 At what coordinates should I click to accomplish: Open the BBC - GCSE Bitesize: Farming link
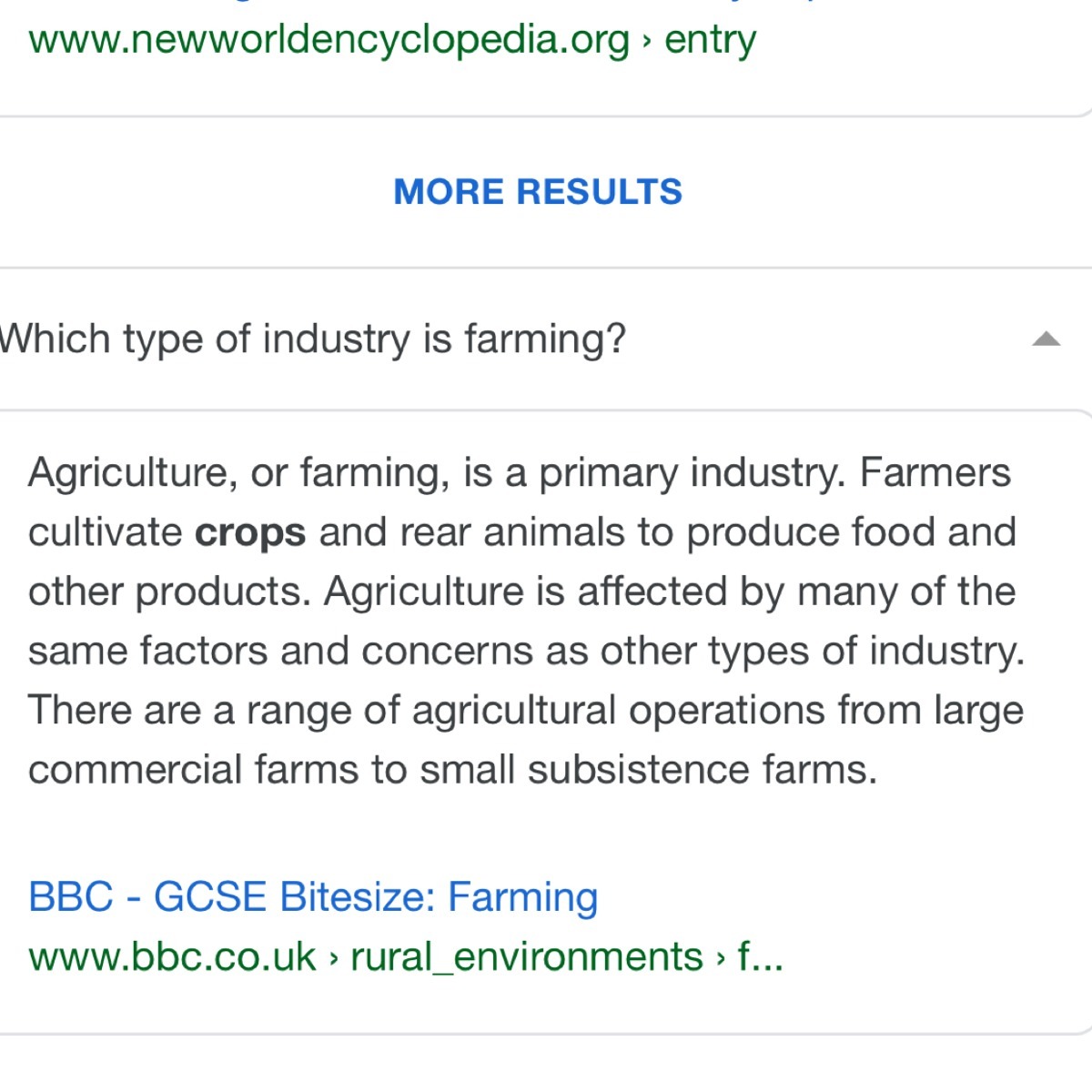pos(313,897)
